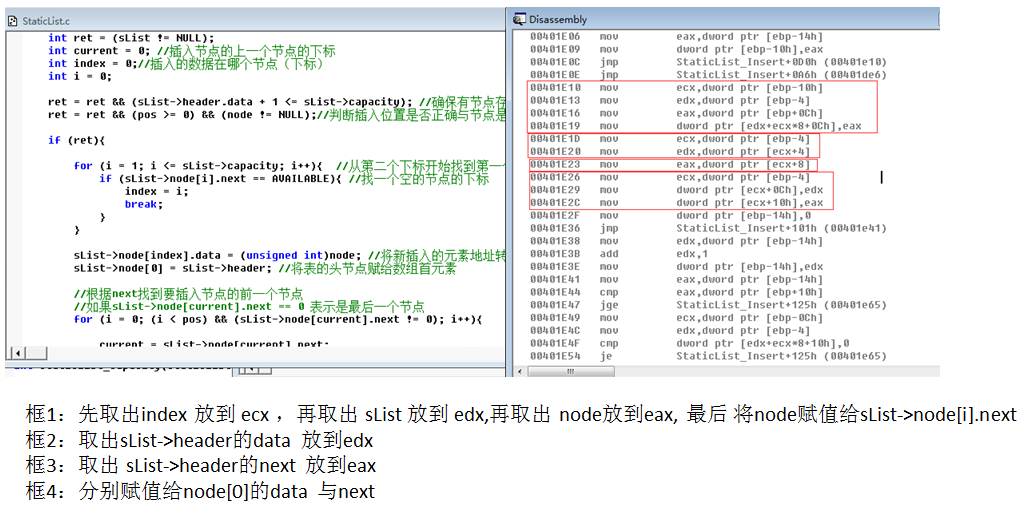Click the 'if (ret){' statement line
The width and height of the screenshot is (1022, 521).
[76, 140]
